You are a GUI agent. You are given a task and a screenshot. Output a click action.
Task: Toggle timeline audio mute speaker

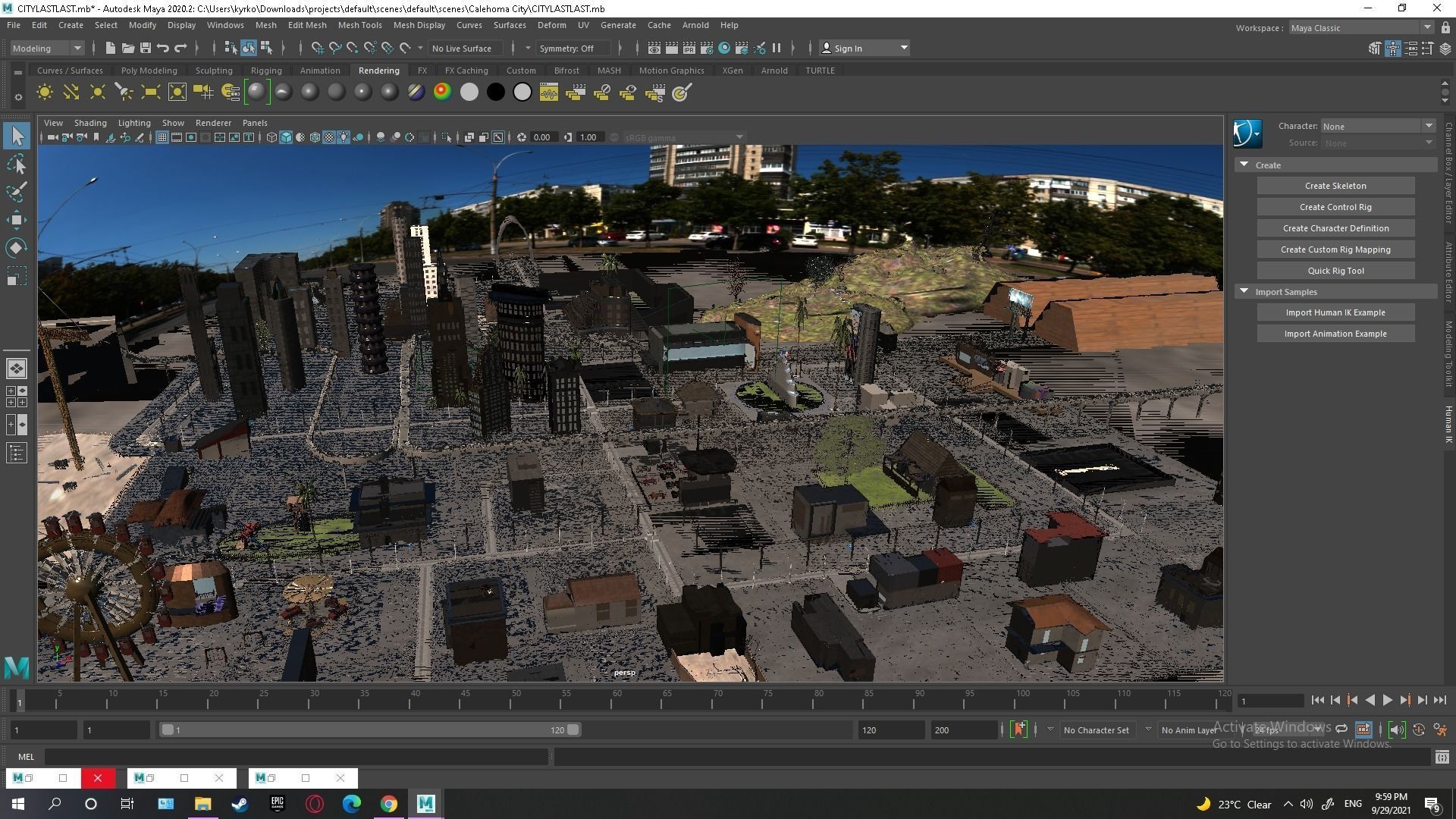(1396, 730)
